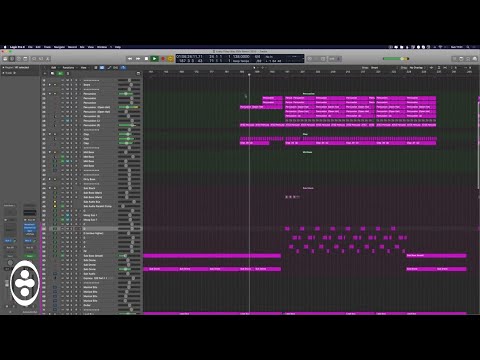The width and height of the screenshot is (480, 360).
Task: Open the Loop Browser icon
Action: pos(468,59)
